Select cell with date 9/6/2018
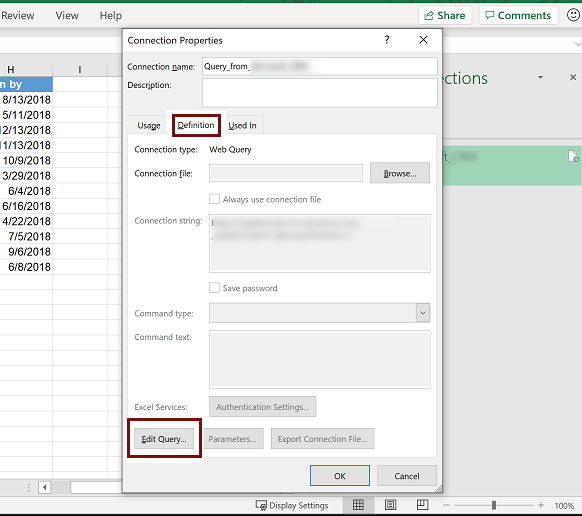 (26, 251)
